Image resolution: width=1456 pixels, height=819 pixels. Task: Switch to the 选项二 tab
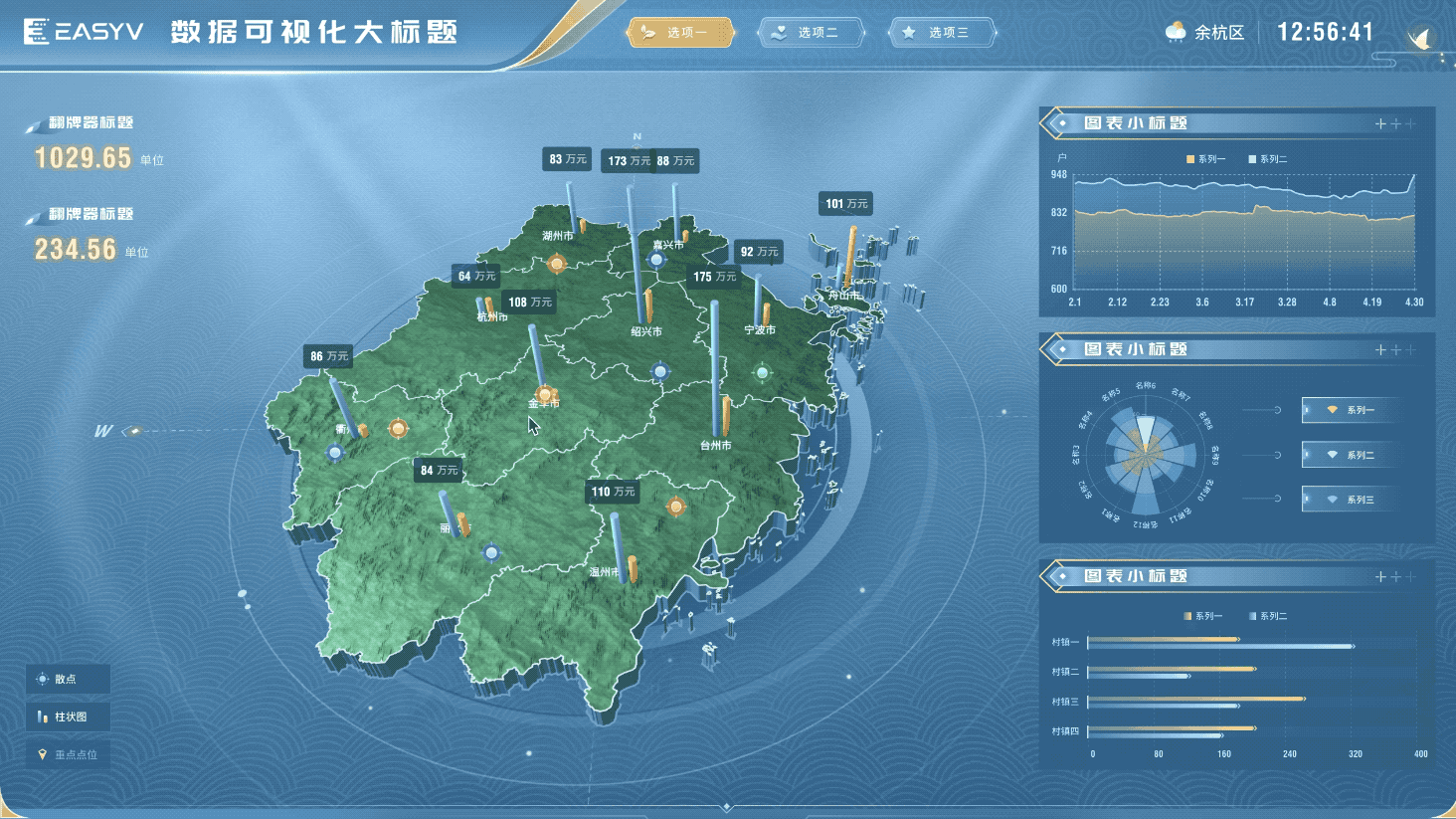[812, 33]
